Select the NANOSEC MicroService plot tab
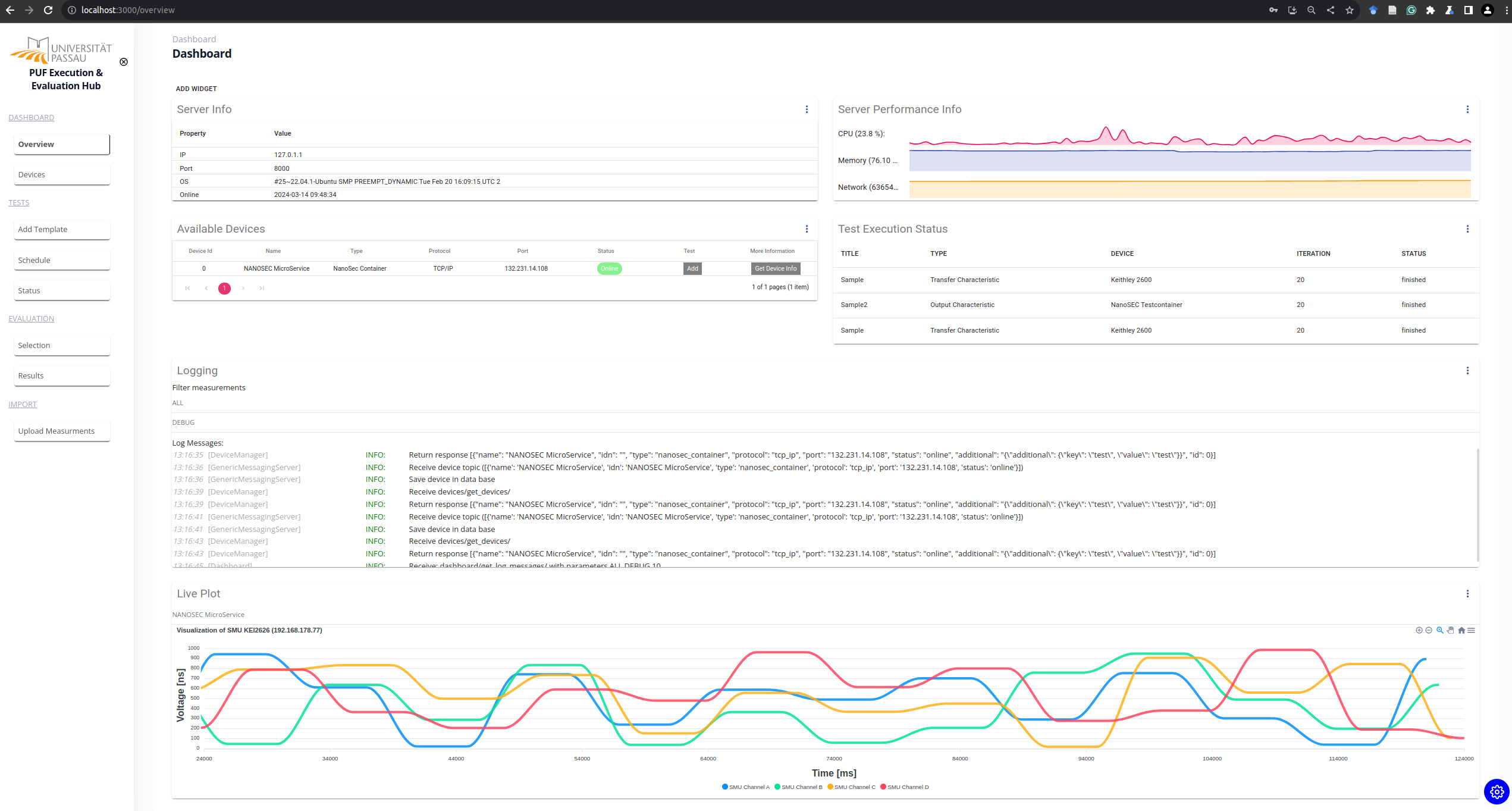This screenshot has width=1512, height=811. [208, 615]
